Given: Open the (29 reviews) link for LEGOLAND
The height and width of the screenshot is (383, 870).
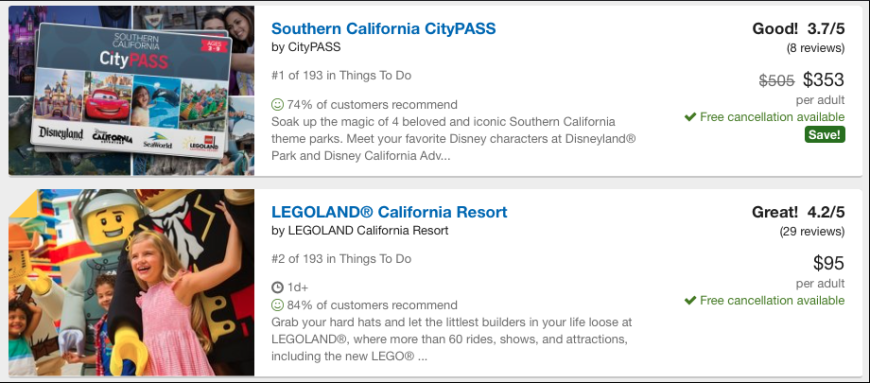Looking at the screenshot, I should (x=812, y=231).
